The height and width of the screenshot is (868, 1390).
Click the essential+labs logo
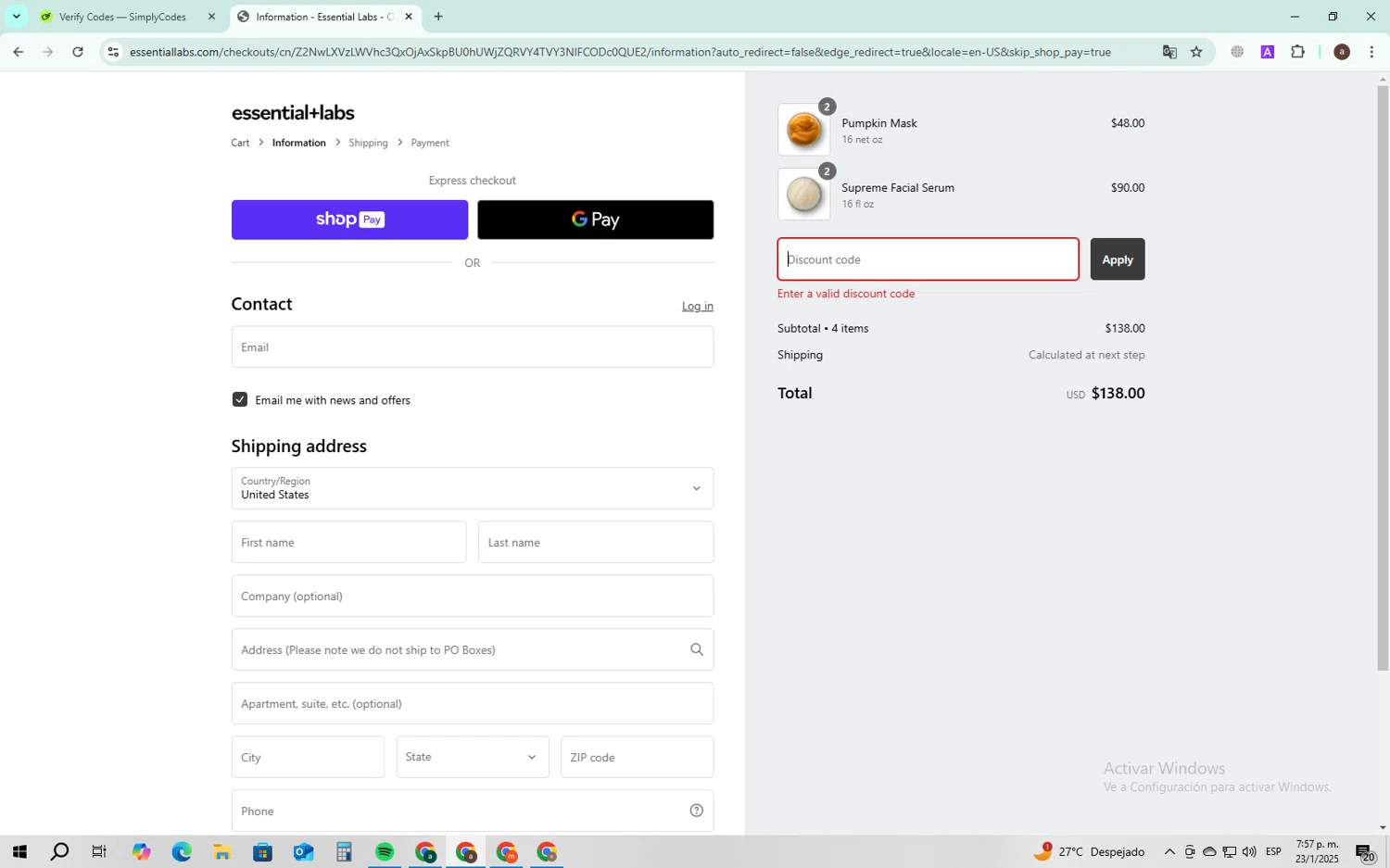[x=293, y=113]
